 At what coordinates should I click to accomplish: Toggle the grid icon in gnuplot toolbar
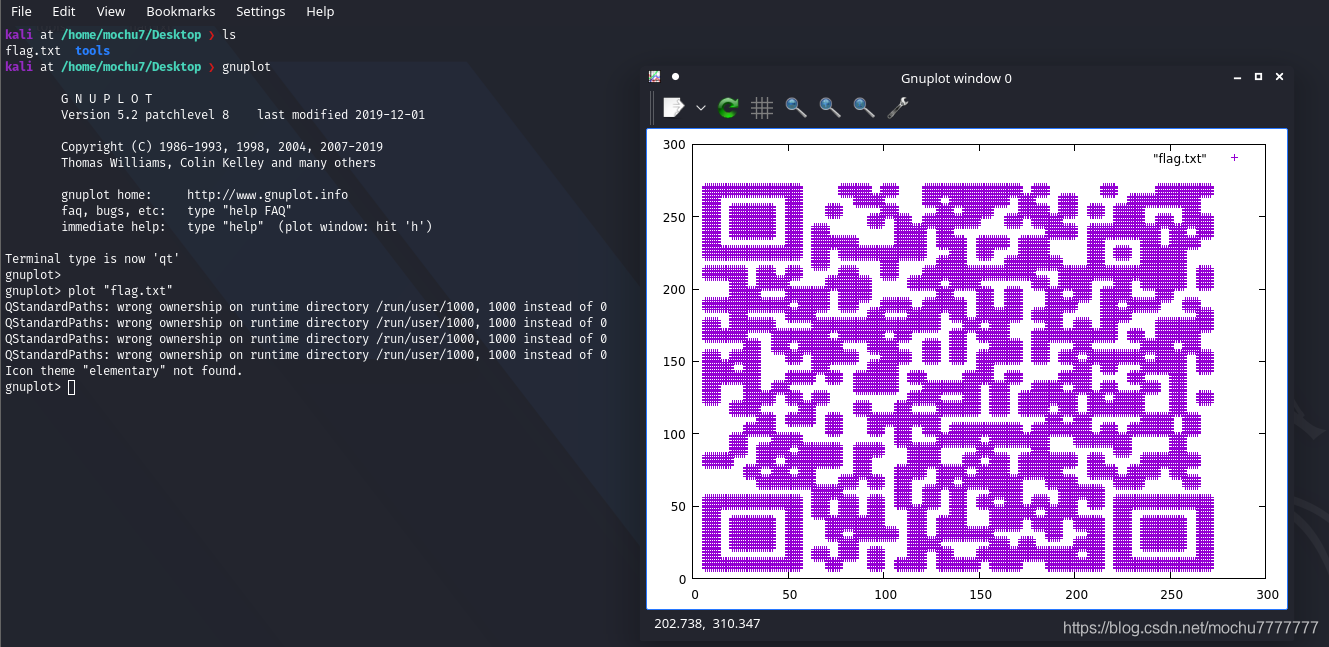point(762,107)
